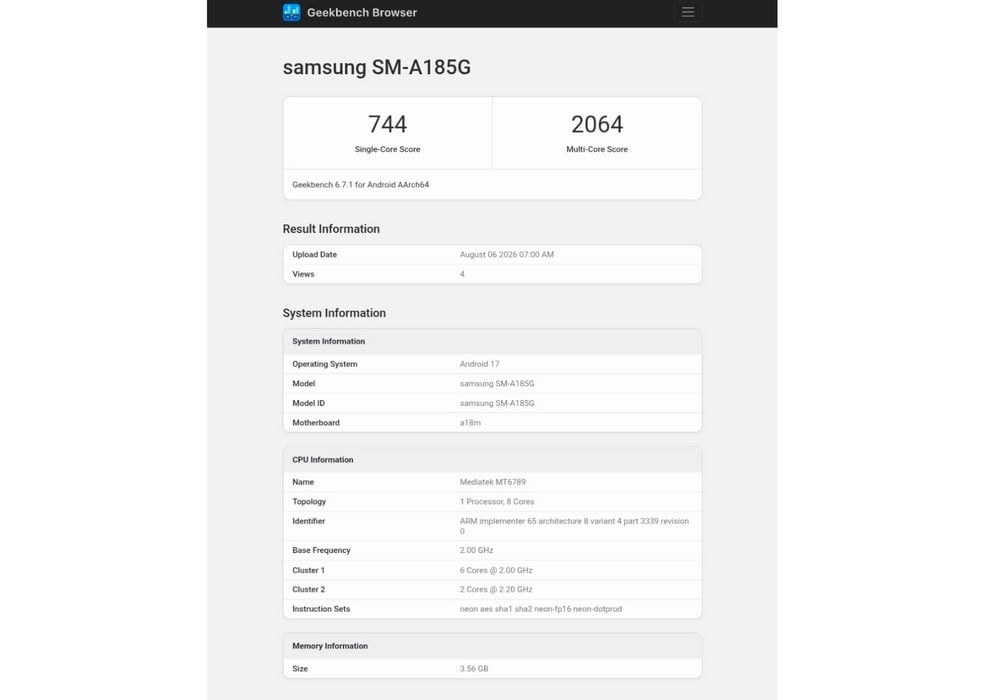Click the System Information section heading above the table
Screen dimensions: 1000x700
[334, 313]
